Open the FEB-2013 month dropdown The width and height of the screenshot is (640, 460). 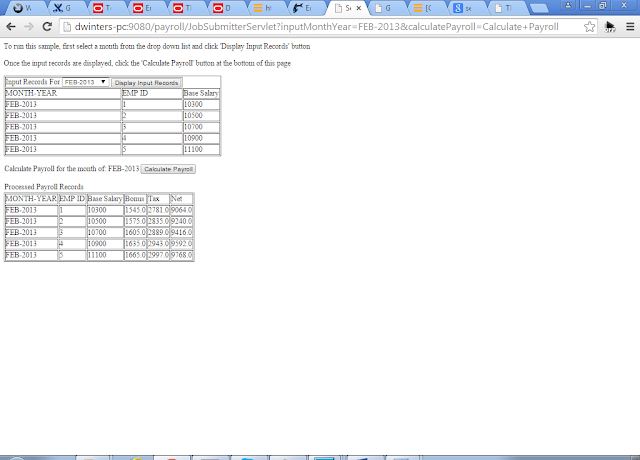tap(85, 82)
